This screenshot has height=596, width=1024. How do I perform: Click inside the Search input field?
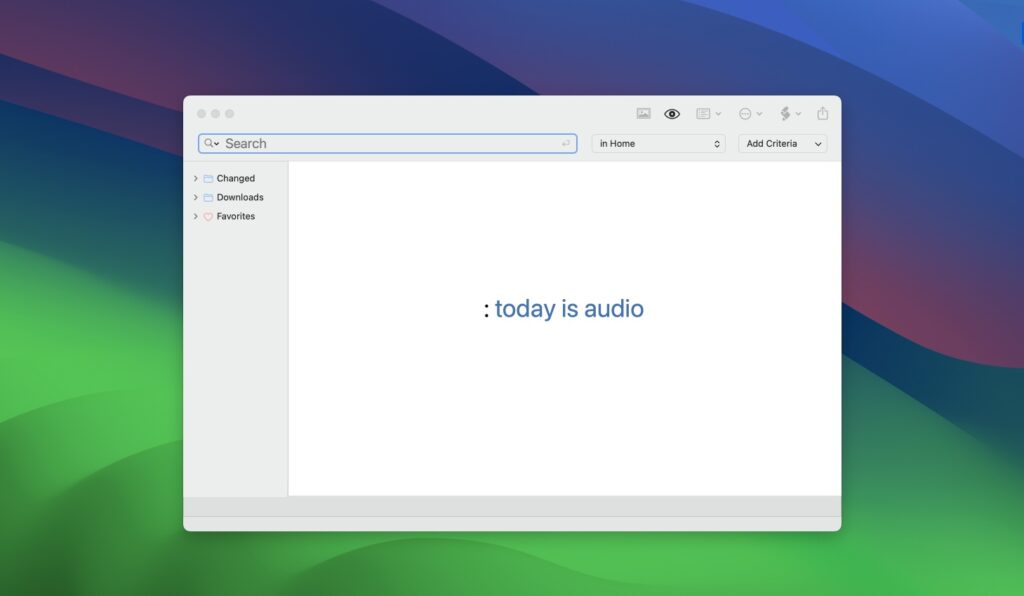[390, 143]
